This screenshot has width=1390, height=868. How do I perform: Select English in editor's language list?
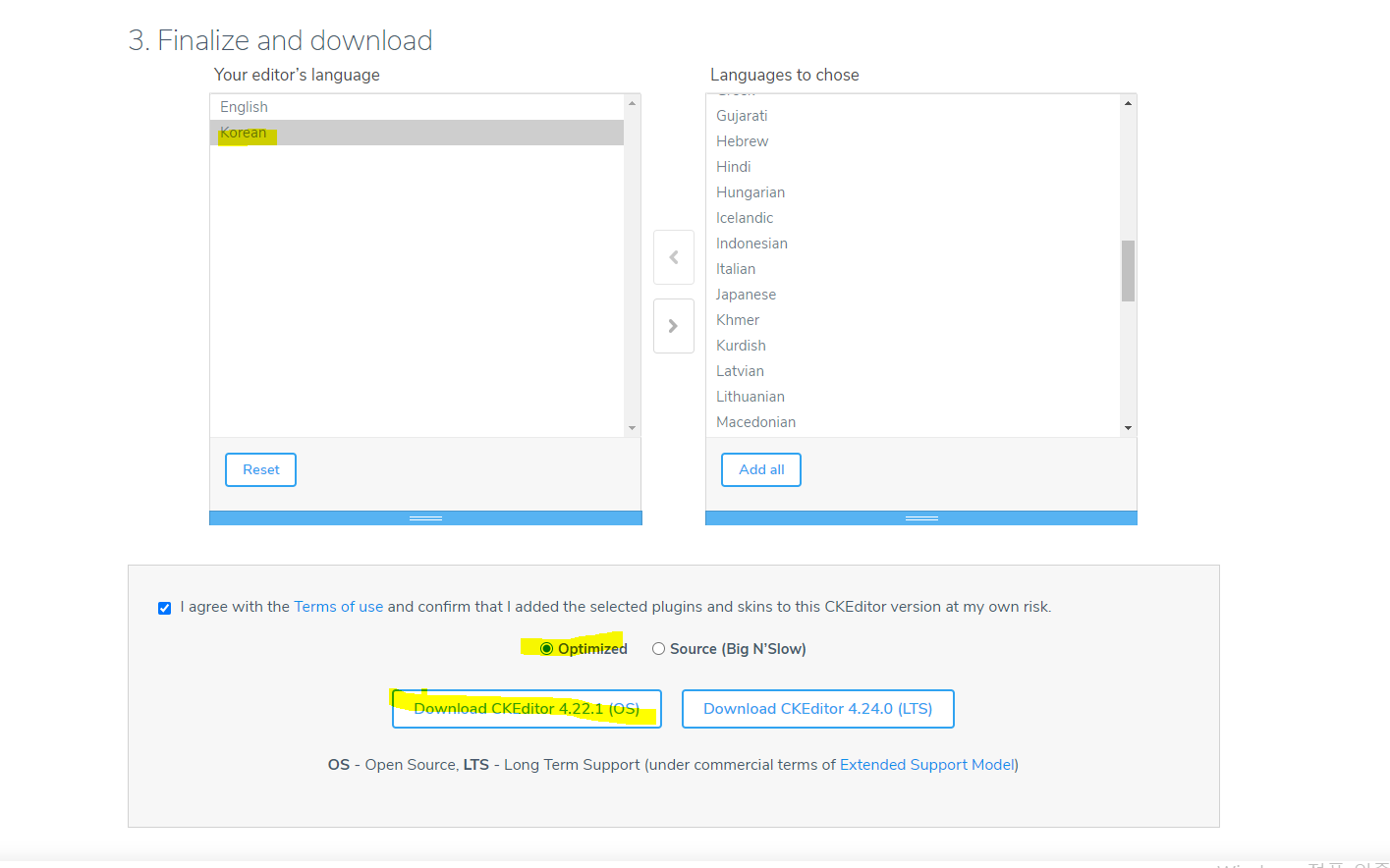coord(417,107)
